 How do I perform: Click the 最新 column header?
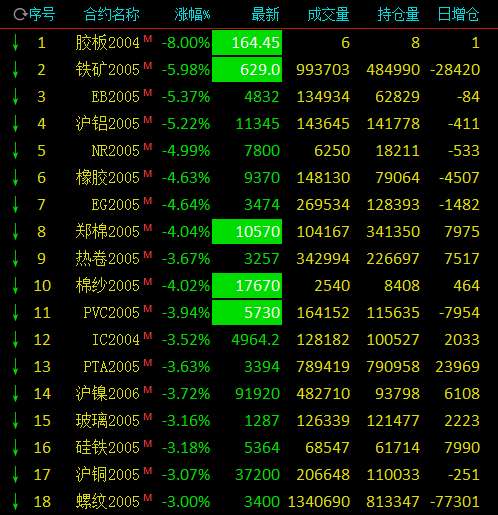coord(265,15)
